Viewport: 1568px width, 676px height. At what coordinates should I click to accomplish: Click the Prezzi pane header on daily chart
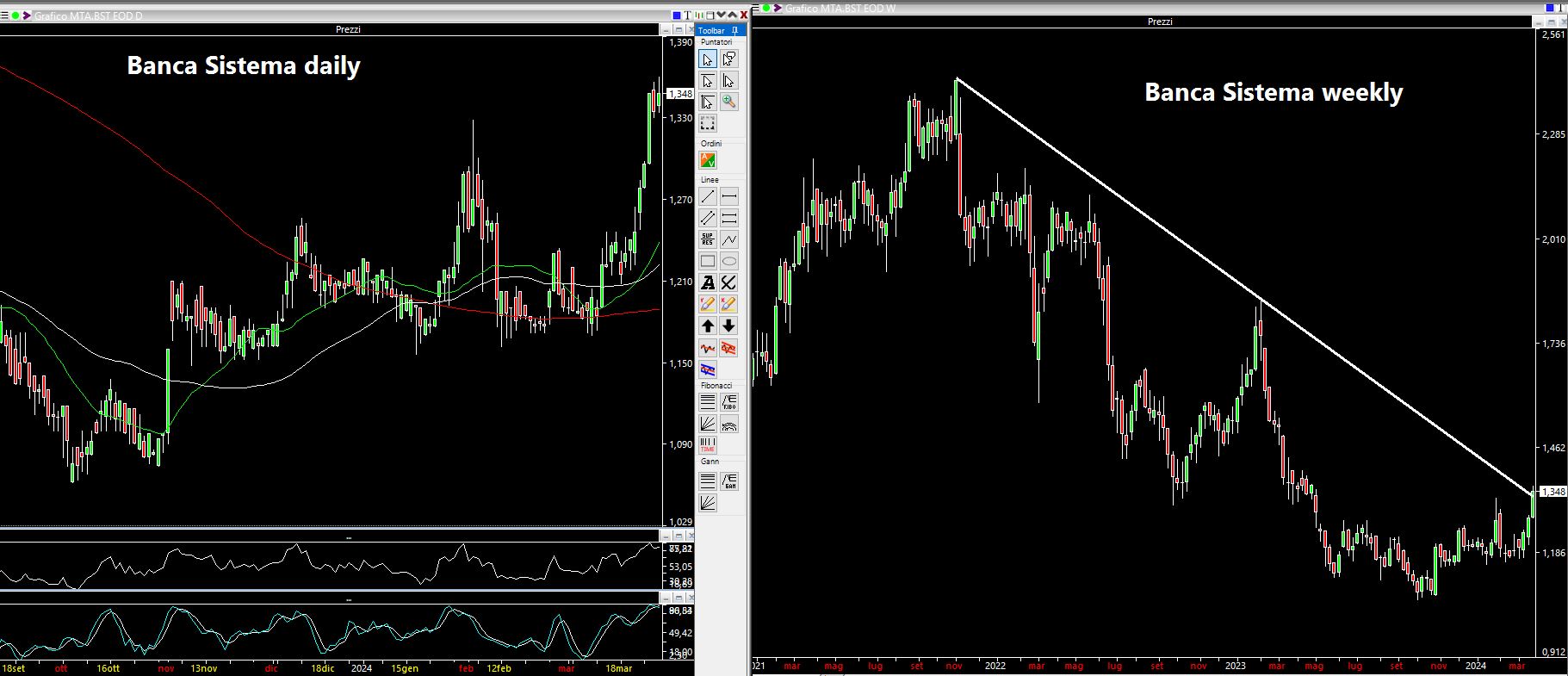click(x=348, y=29)
